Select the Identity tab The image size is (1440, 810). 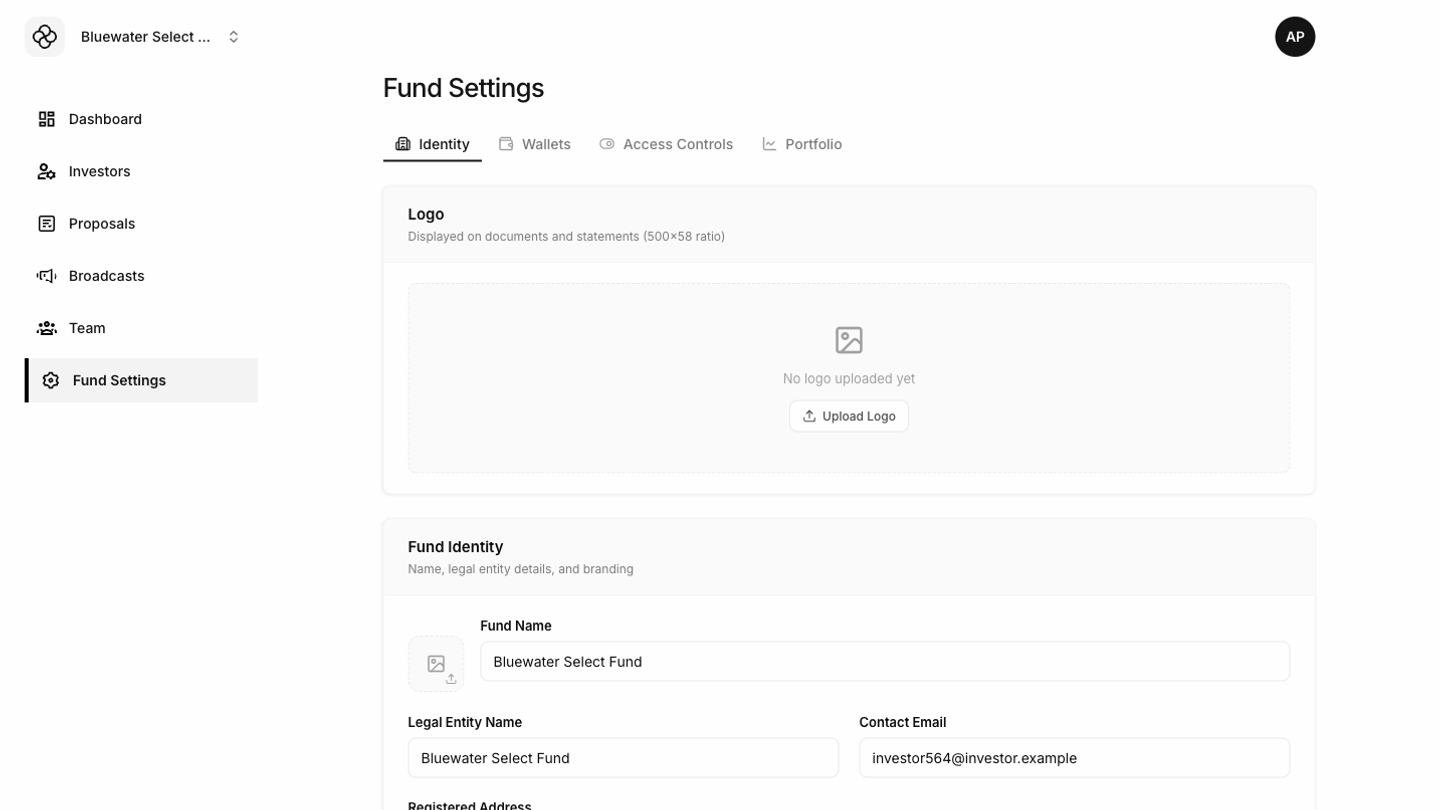tap(432, 144)
